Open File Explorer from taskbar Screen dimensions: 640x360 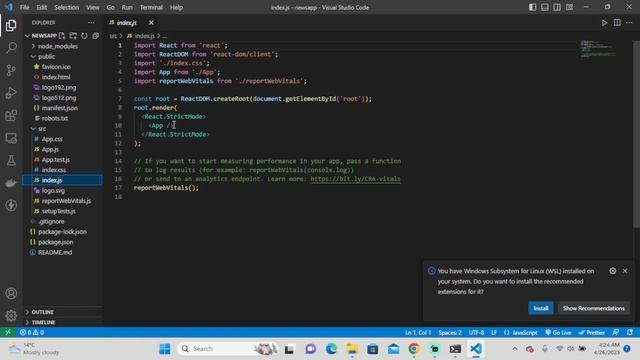click(352, 349)
